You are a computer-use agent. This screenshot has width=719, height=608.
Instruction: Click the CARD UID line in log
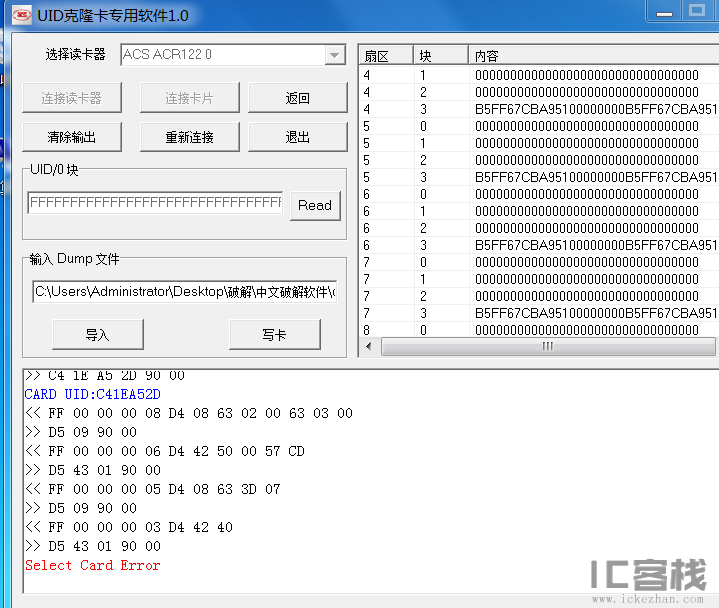92,394
